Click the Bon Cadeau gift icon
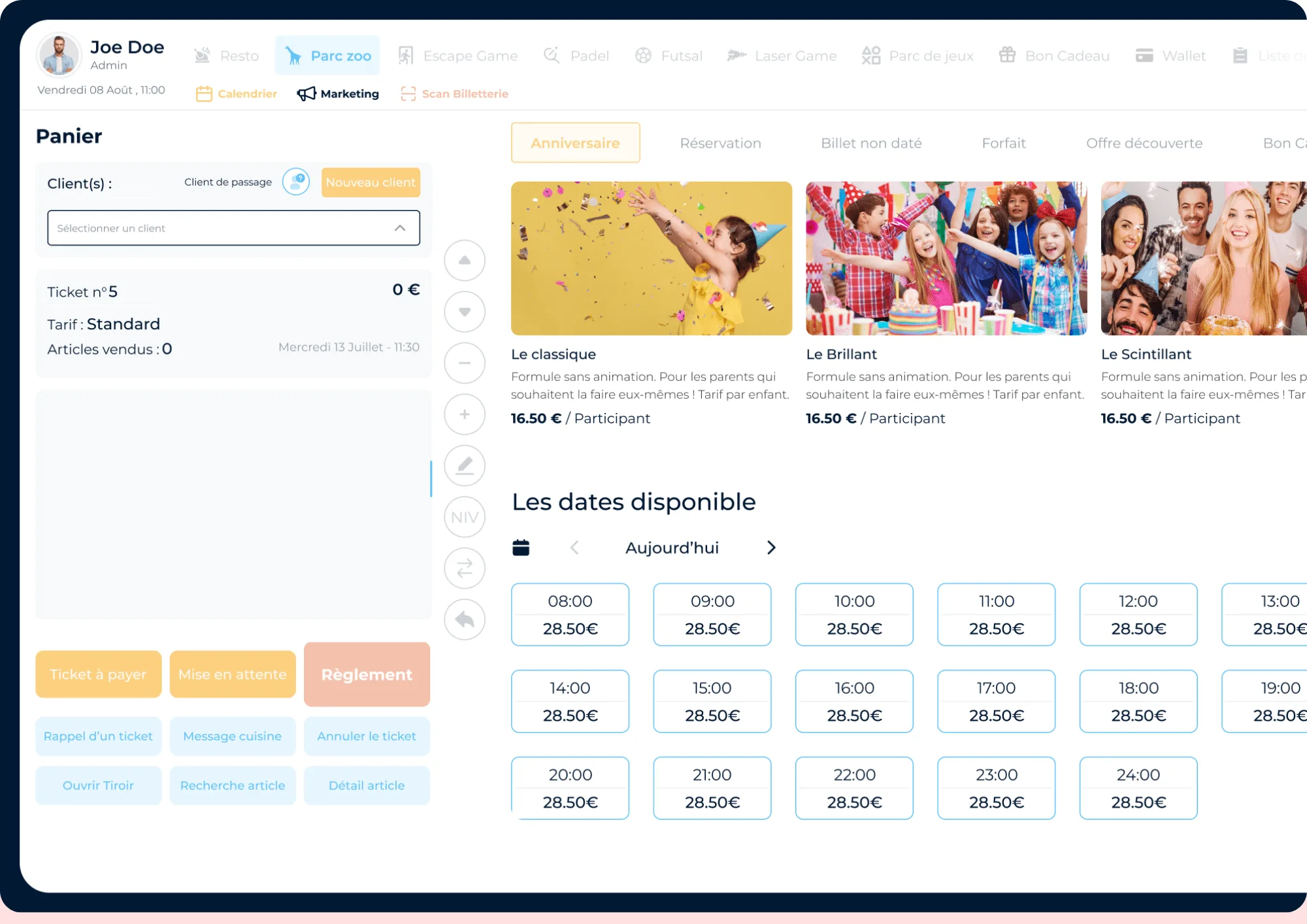1307x924 pixels. [x=1007, y=56]
